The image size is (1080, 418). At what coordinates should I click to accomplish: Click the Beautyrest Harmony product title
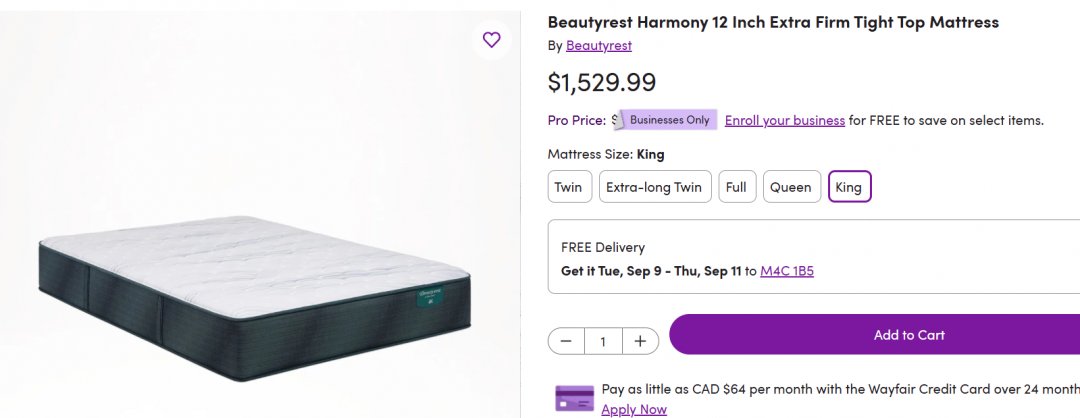773,22
